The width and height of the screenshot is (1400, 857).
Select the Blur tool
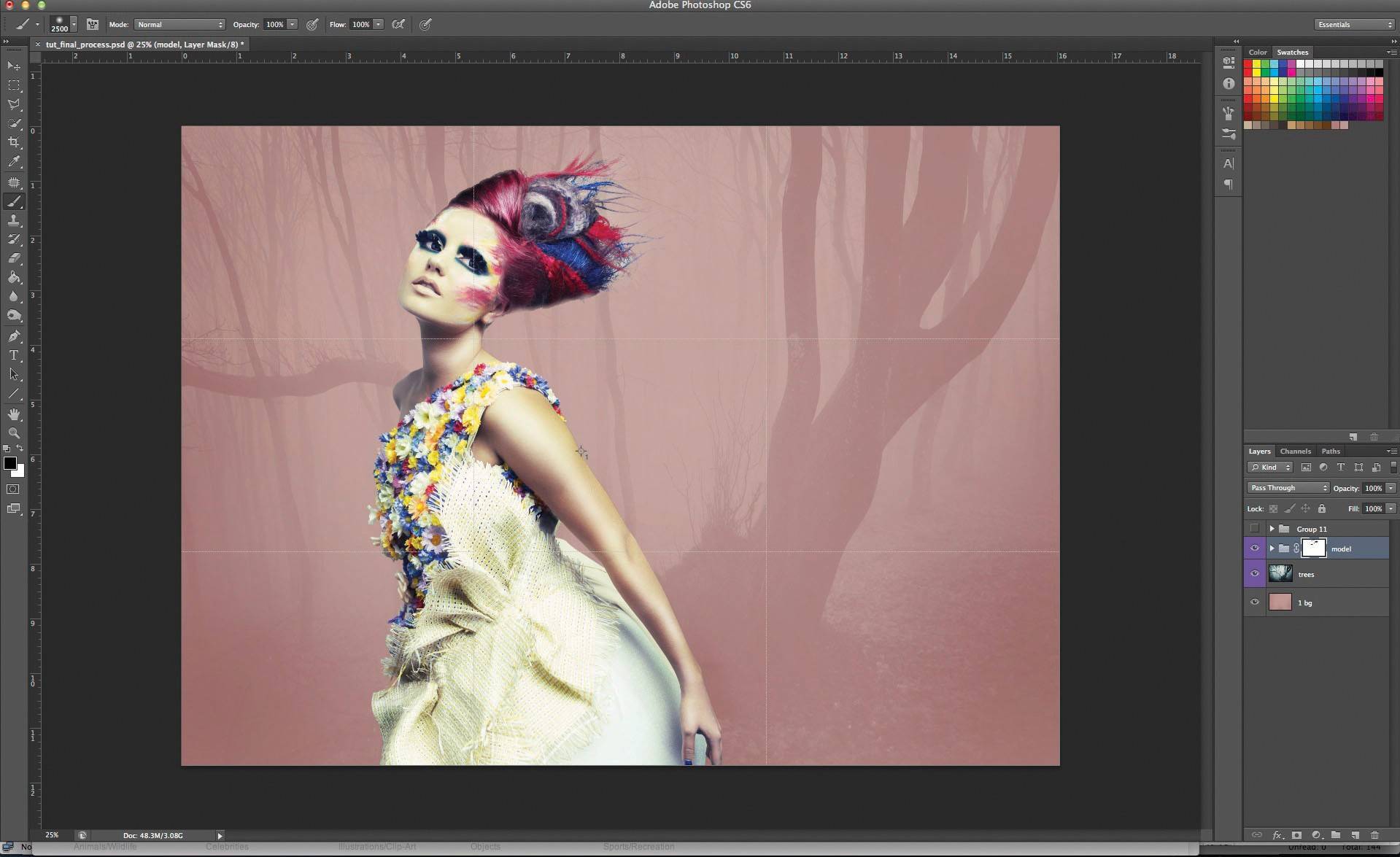point(14,296)
